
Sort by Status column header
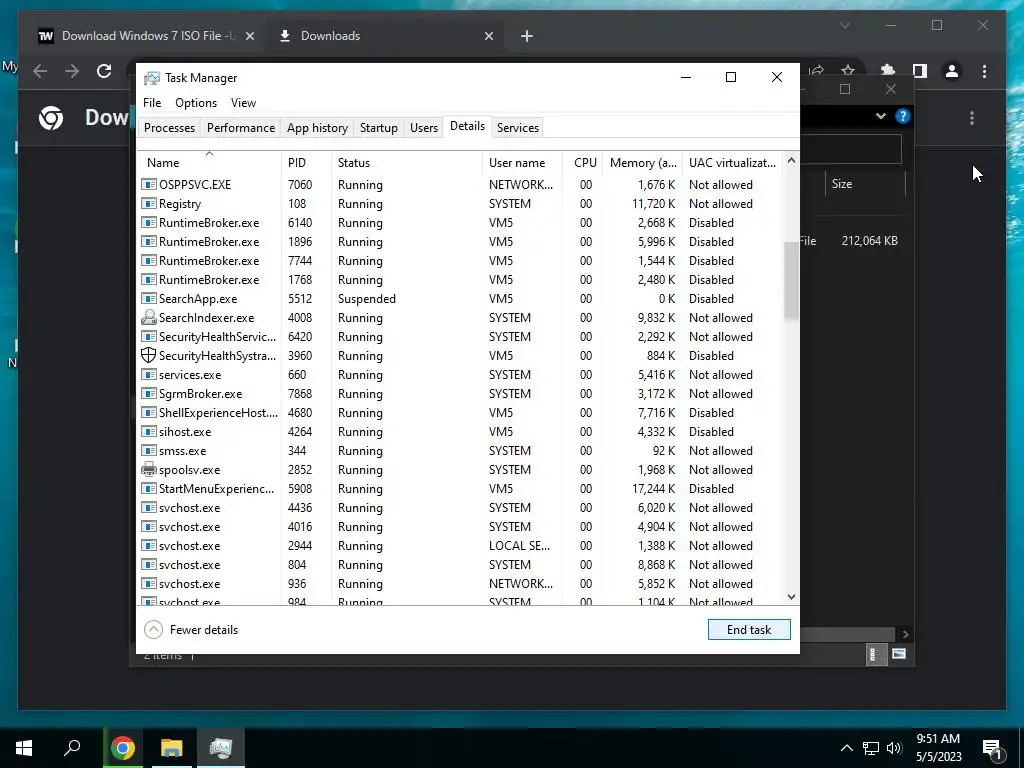pyautogui.click(x=408, y=163)
